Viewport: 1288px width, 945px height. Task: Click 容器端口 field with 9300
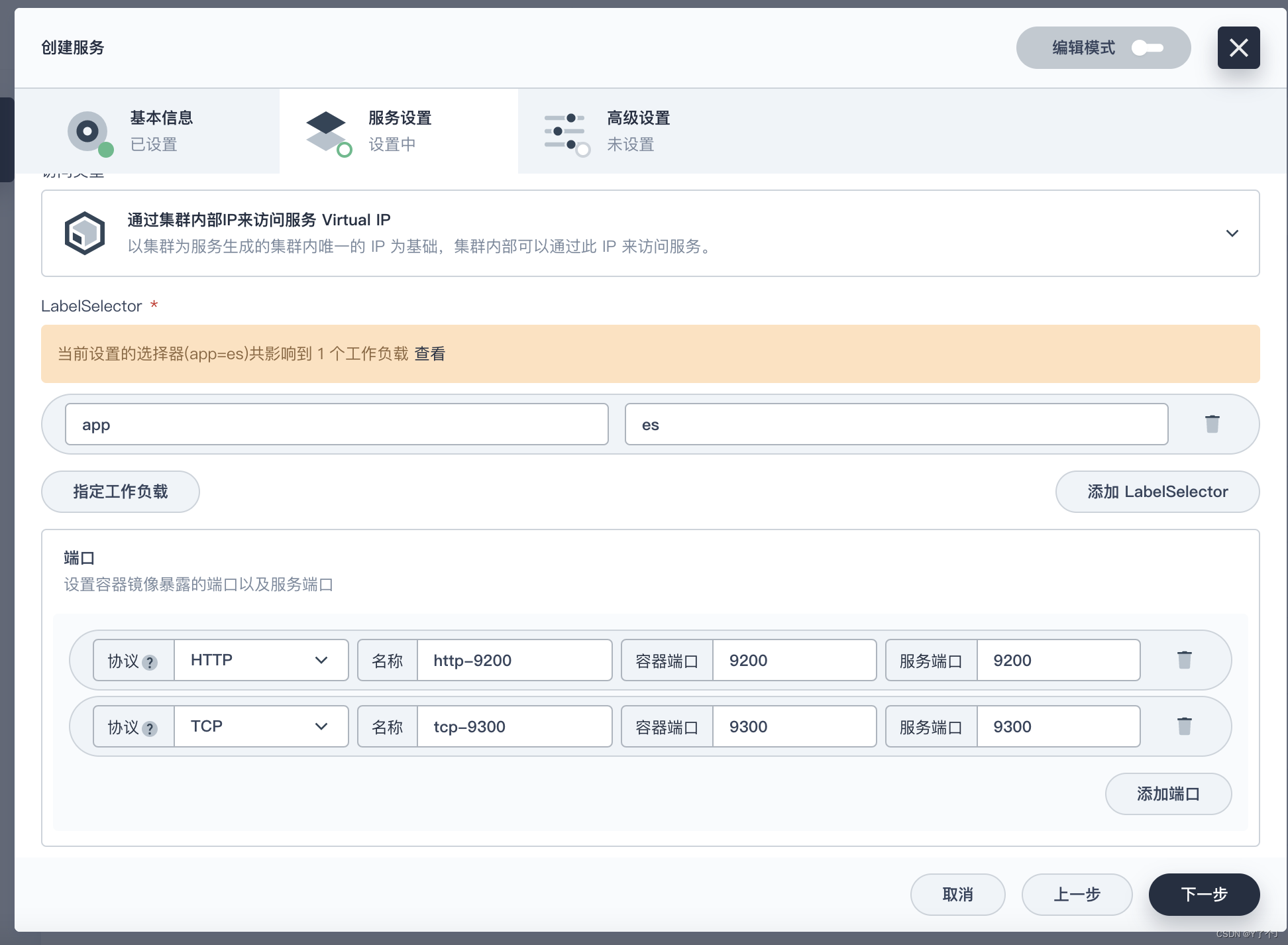[x=794, y=726]
